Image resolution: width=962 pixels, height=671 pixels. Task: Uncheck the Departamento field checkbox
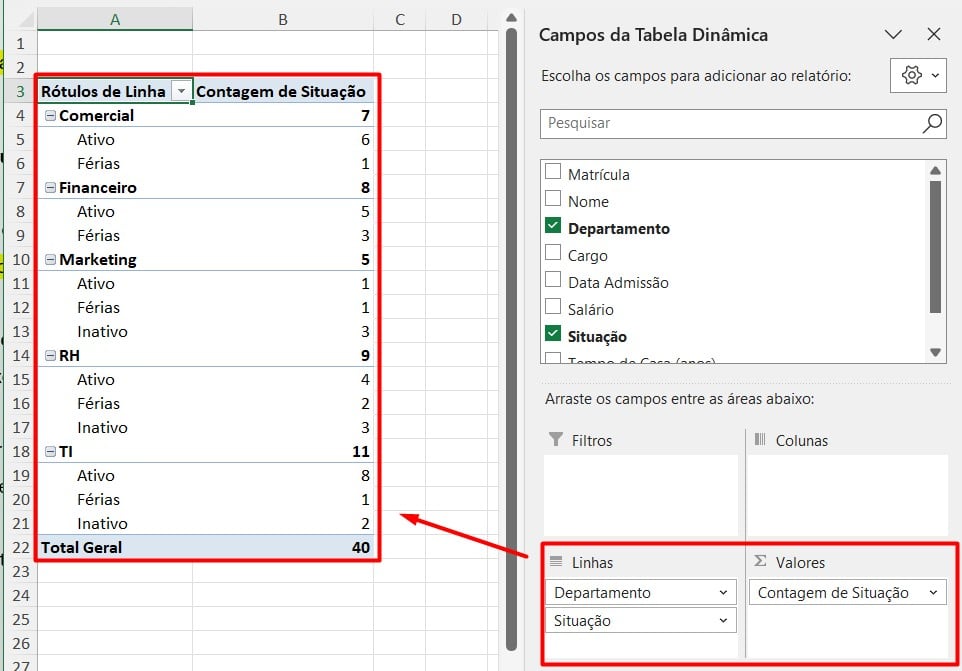tap(553, 226)
